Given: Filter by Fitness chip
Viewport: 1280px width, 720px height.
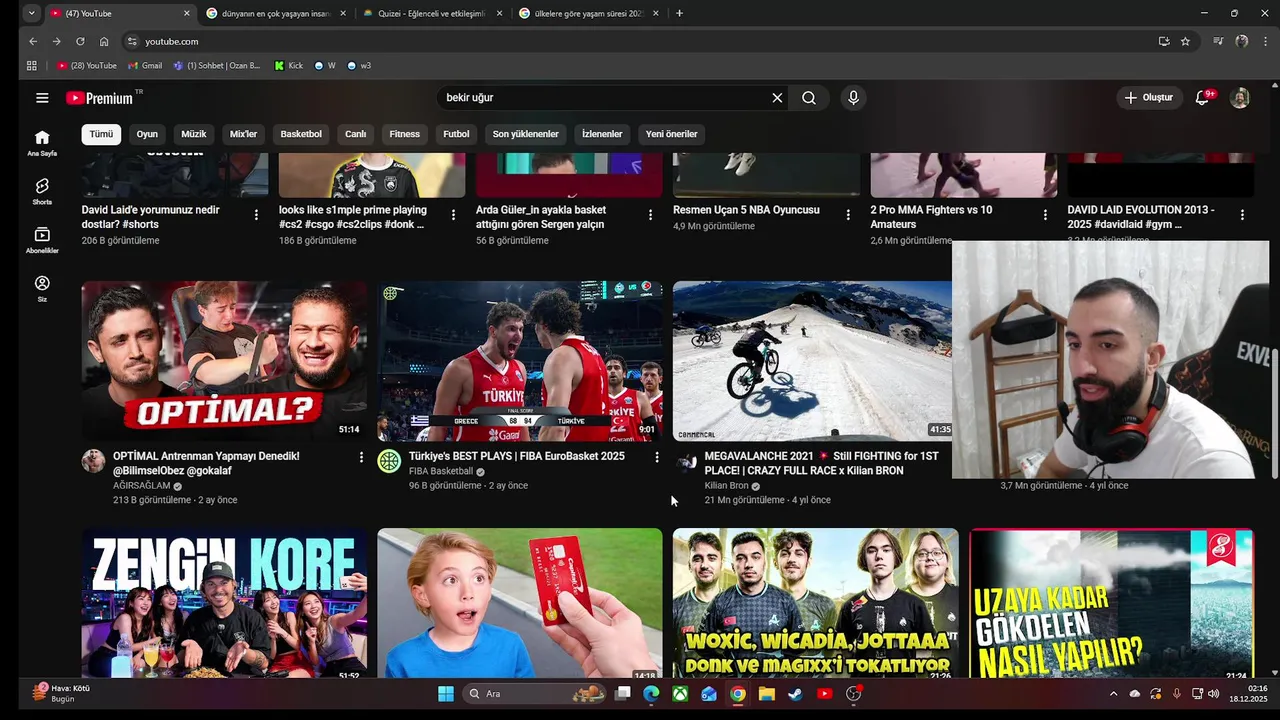Looking at the screenshot, I should point(405,134).
